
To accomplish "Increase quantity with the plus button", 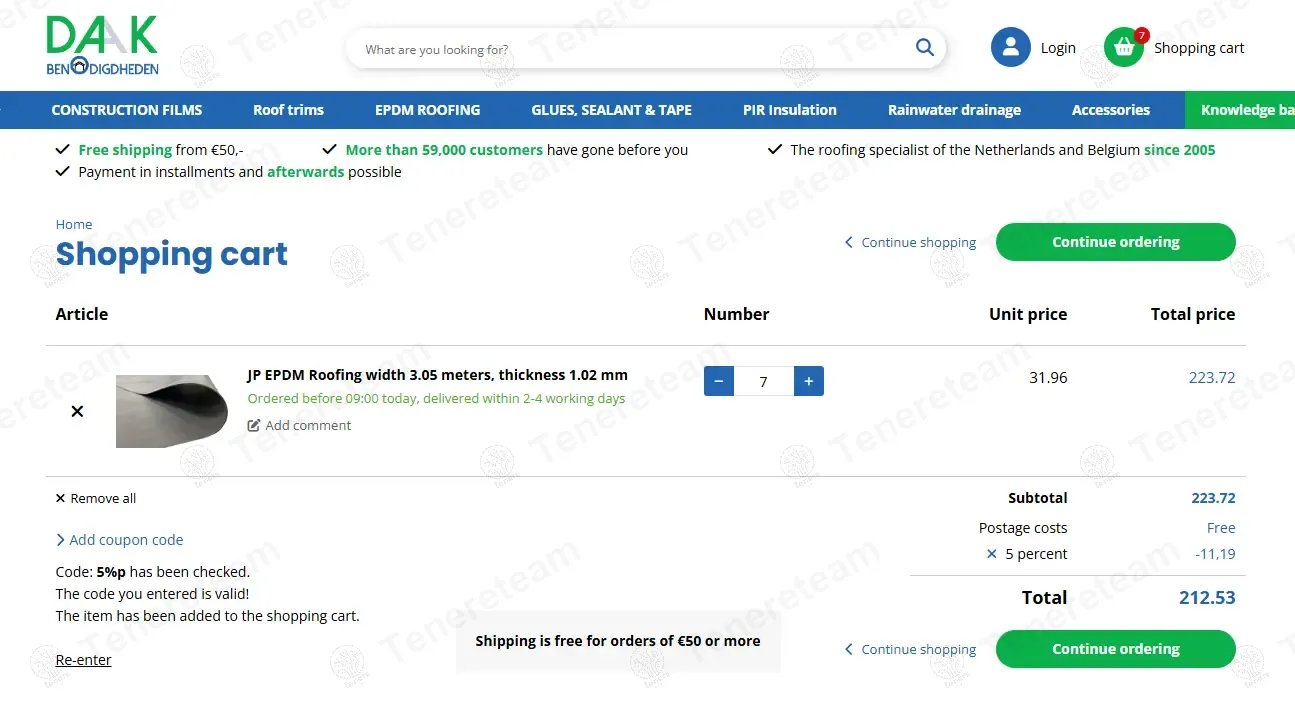I will pos(809,381).
